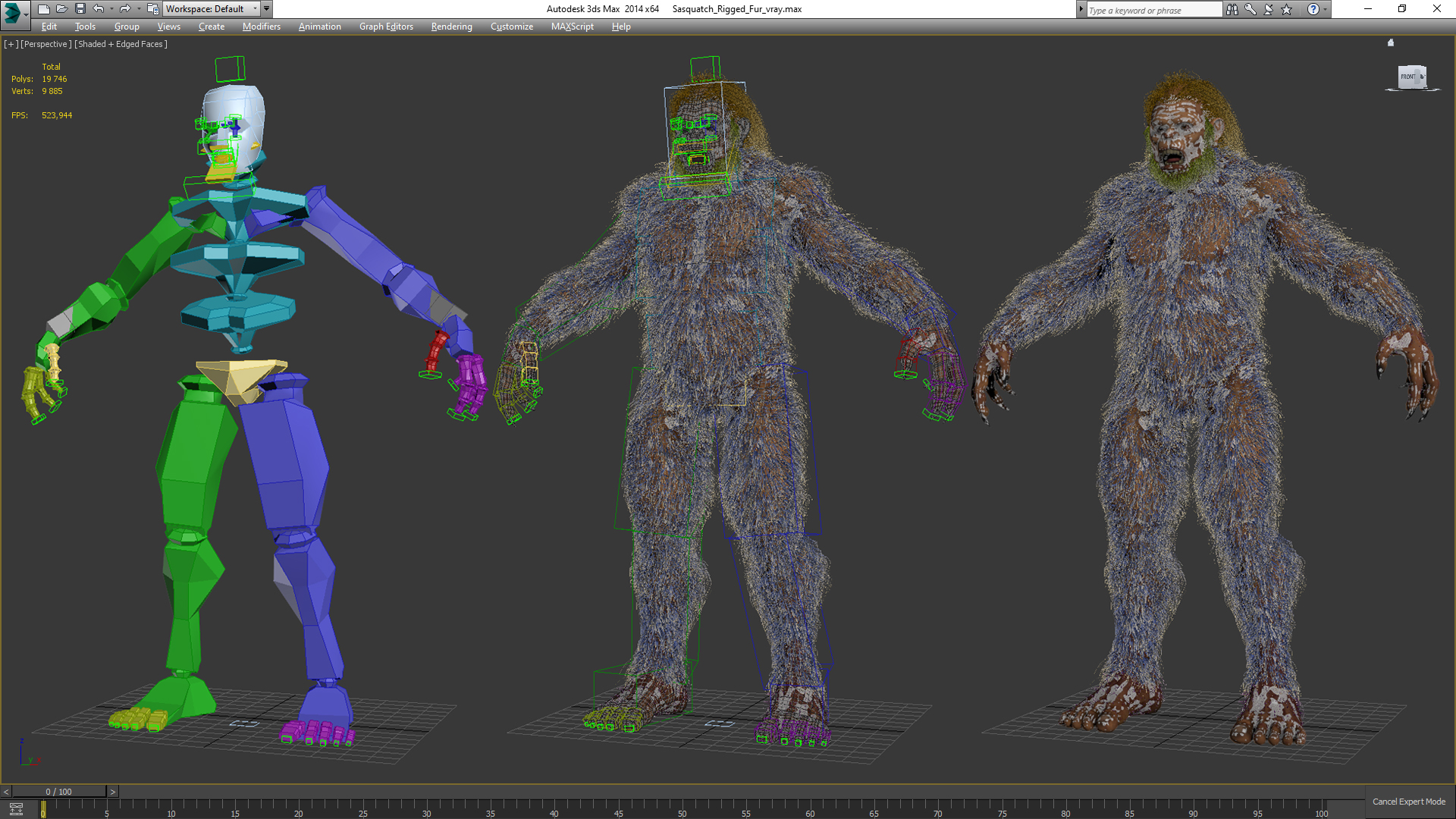1456x819 pixels.
Task: Click the binoculars search icon
Action: pos(1232,9)
